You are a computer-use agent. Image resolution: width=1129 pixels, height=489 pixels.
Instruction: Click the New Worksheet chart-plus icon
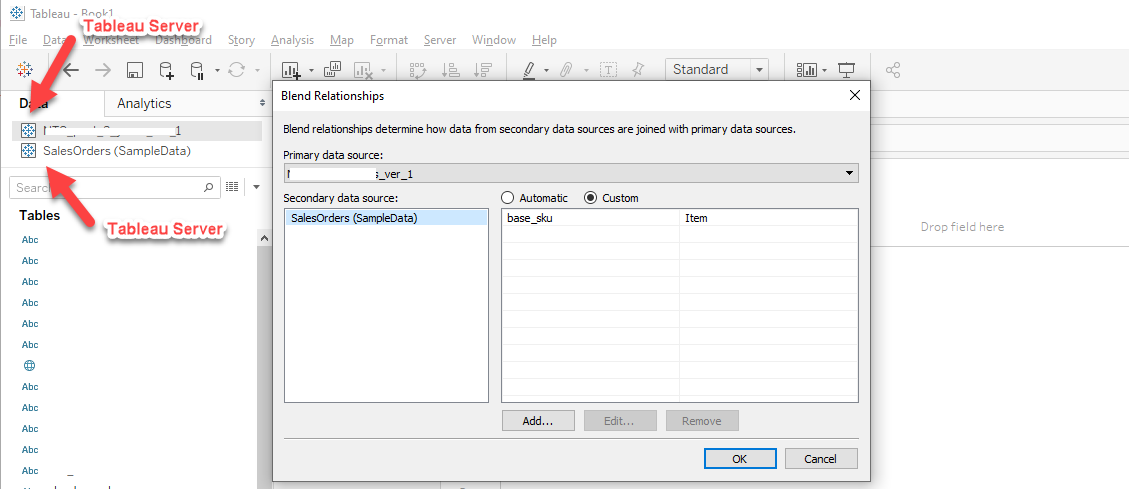pos(291,70)
